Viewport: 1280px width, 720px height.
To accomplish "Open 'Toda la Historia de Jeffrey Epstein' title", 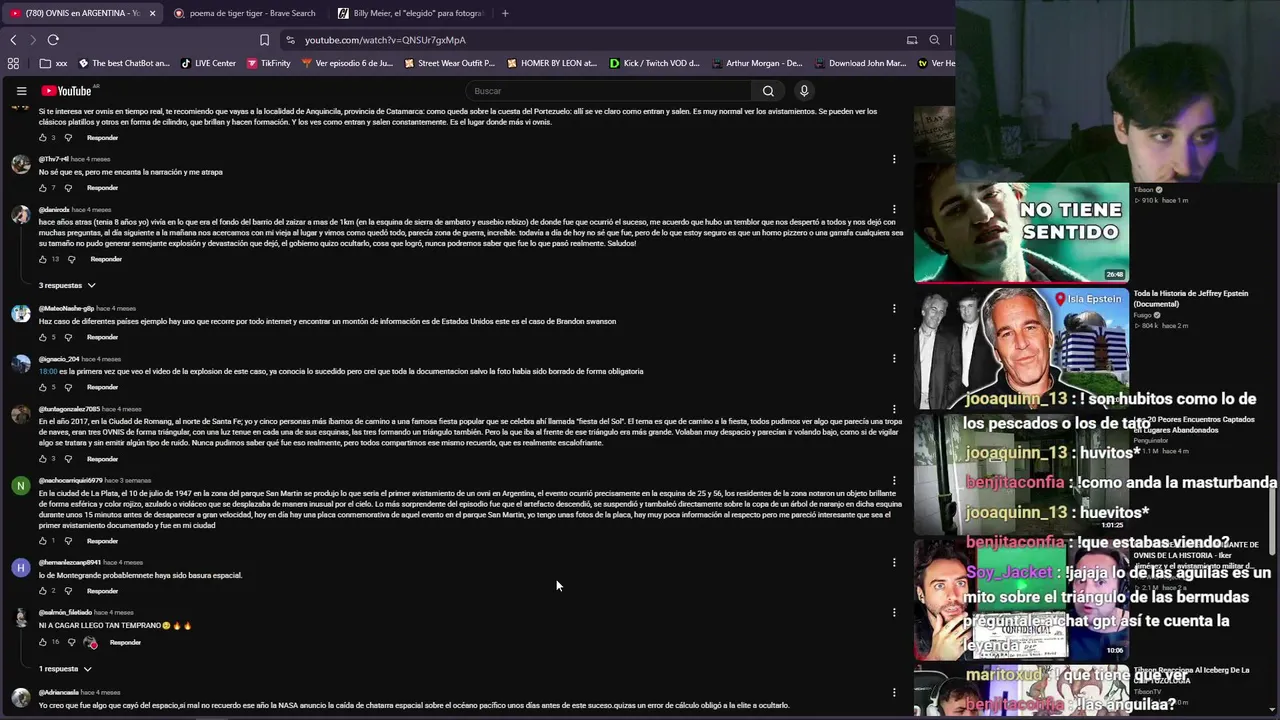I will tap(1190, 298).
